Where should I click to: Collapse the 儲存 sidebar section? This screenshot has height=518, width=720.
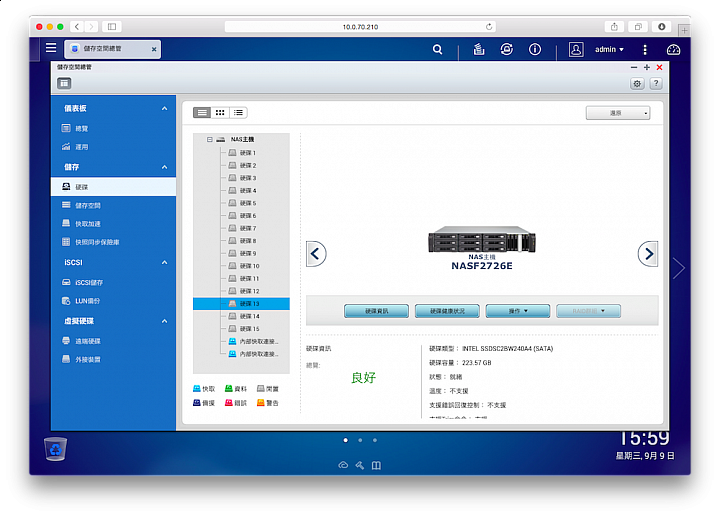click(x=164, y=167)
